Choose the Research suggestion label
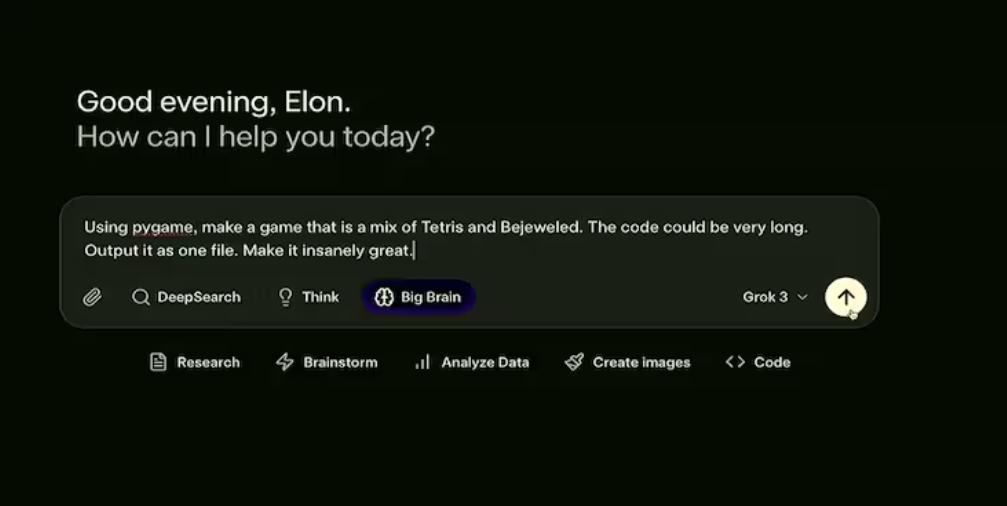Screen dimensions: 1007x506 coord(208,362)
